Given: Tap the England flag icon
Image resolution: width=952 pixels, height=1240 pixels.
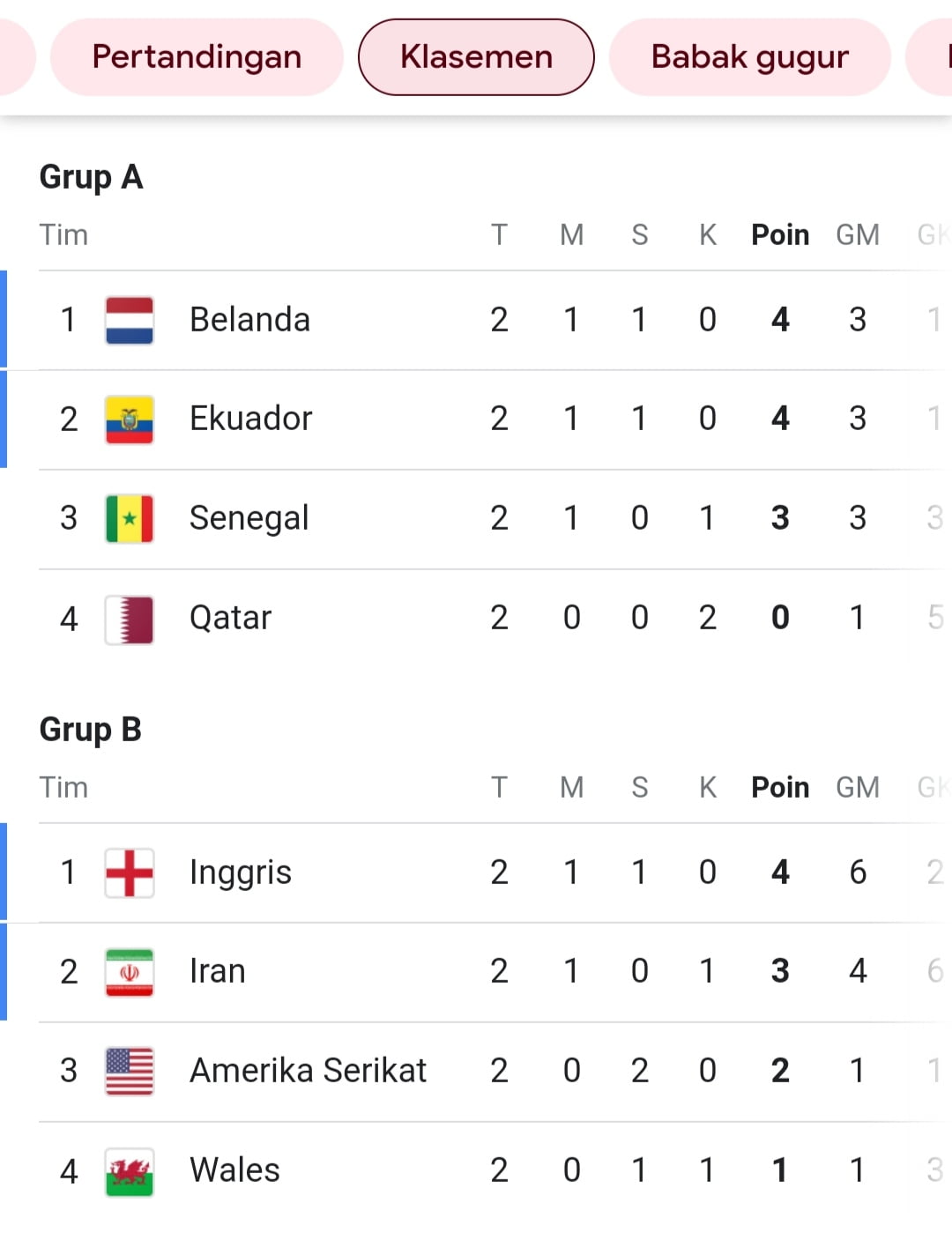Looking at the screenshot, I should (130, 872).
